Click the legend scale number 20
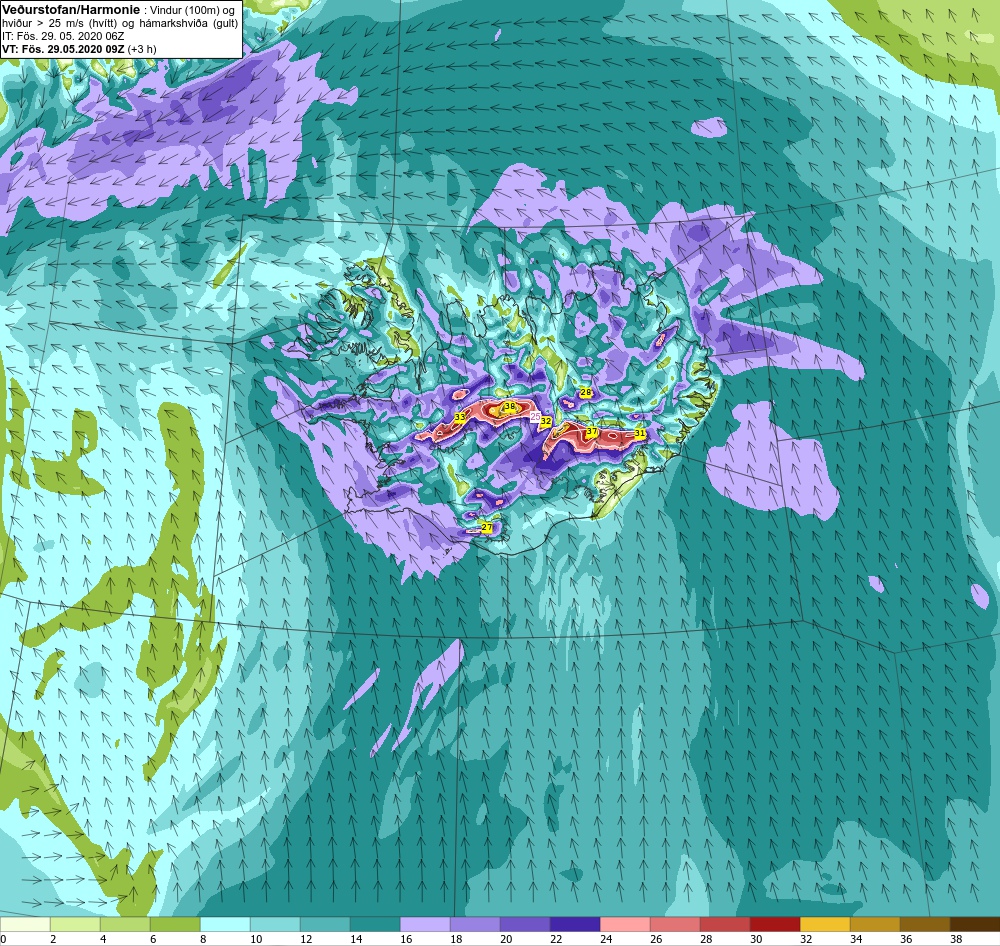The height and width of the screenshot is (946, 1000). [506, 939]
